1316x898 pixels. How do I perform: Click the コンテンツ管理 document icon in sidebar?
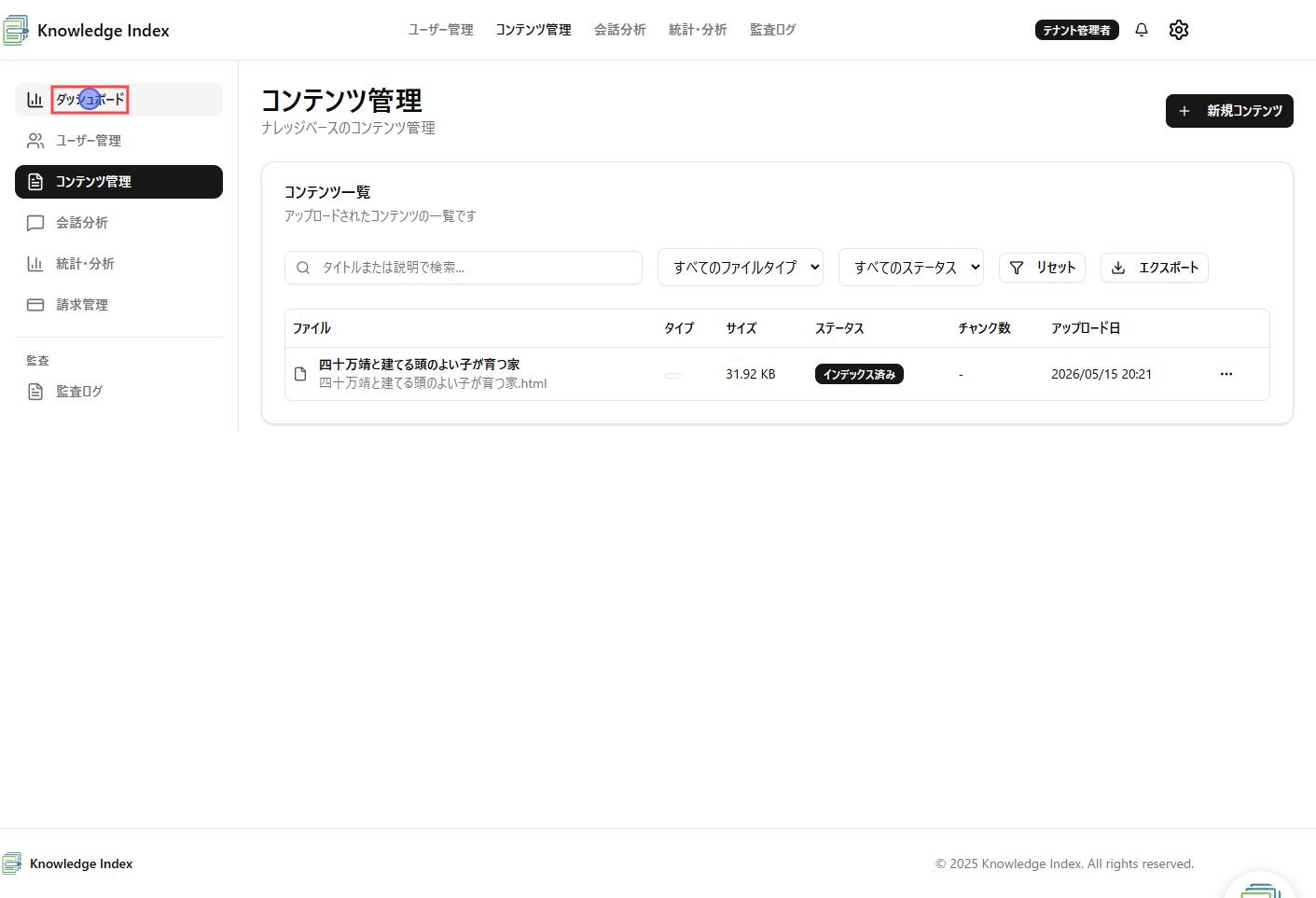click(x=35, y=182)
